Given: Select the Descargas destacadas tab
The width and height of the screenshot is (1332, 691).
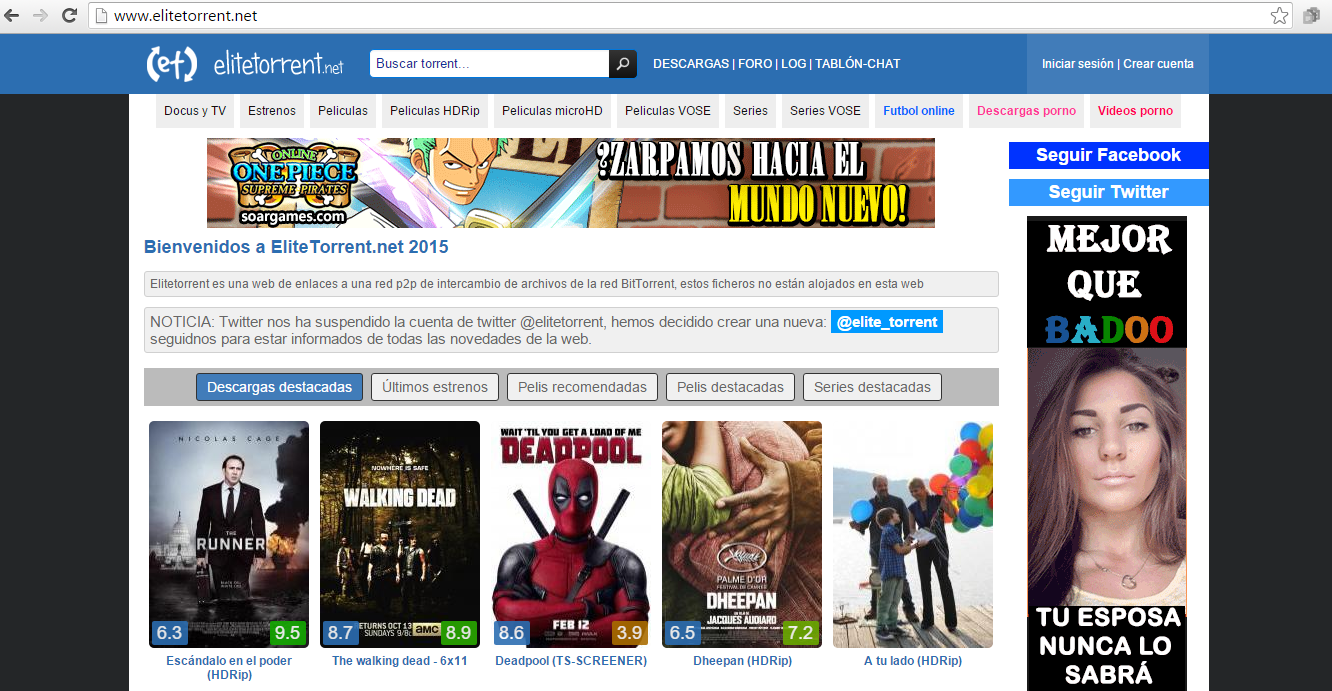Looking at the screenshot, I should [x=279, y=387].
